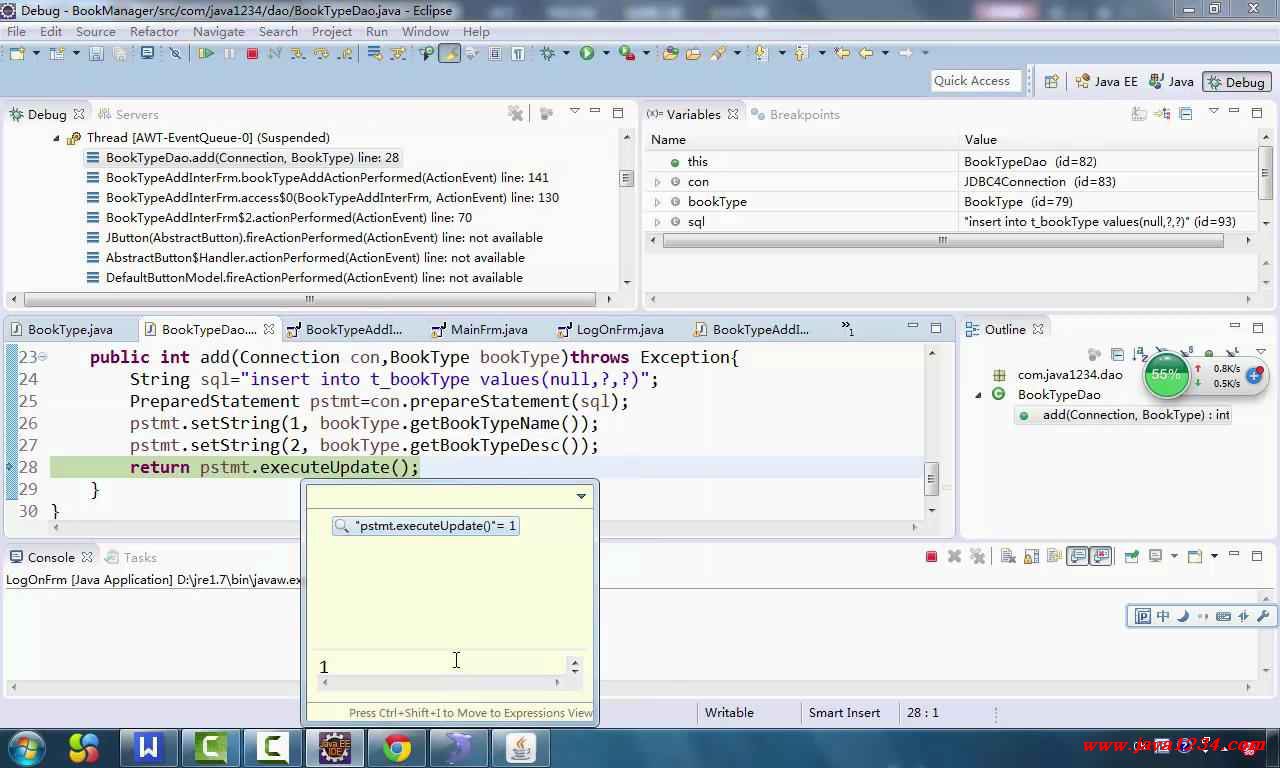1280x768 pixels.
Task: Open the Run menu
Action: tap(377, 31)
